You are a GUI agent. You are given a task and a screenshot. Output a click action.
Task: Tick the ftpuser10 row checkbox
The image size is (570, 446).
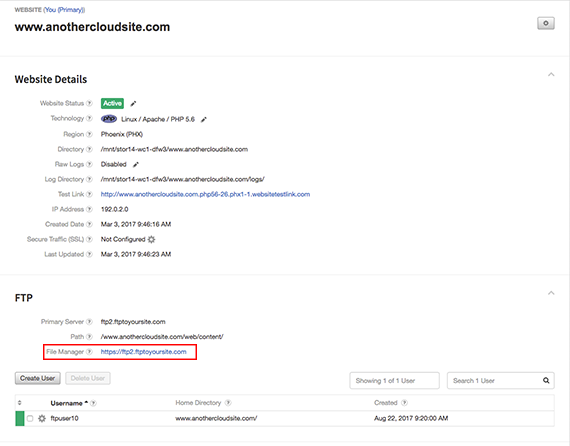point(30,418)
